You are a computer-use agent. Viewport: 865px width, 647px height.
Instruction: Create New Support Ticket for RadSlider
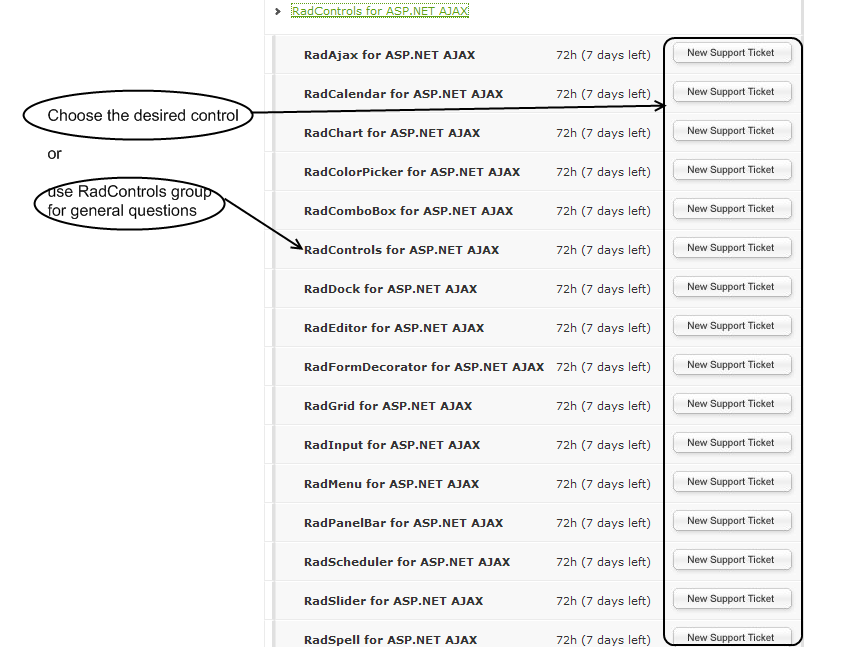click(731, 598)
